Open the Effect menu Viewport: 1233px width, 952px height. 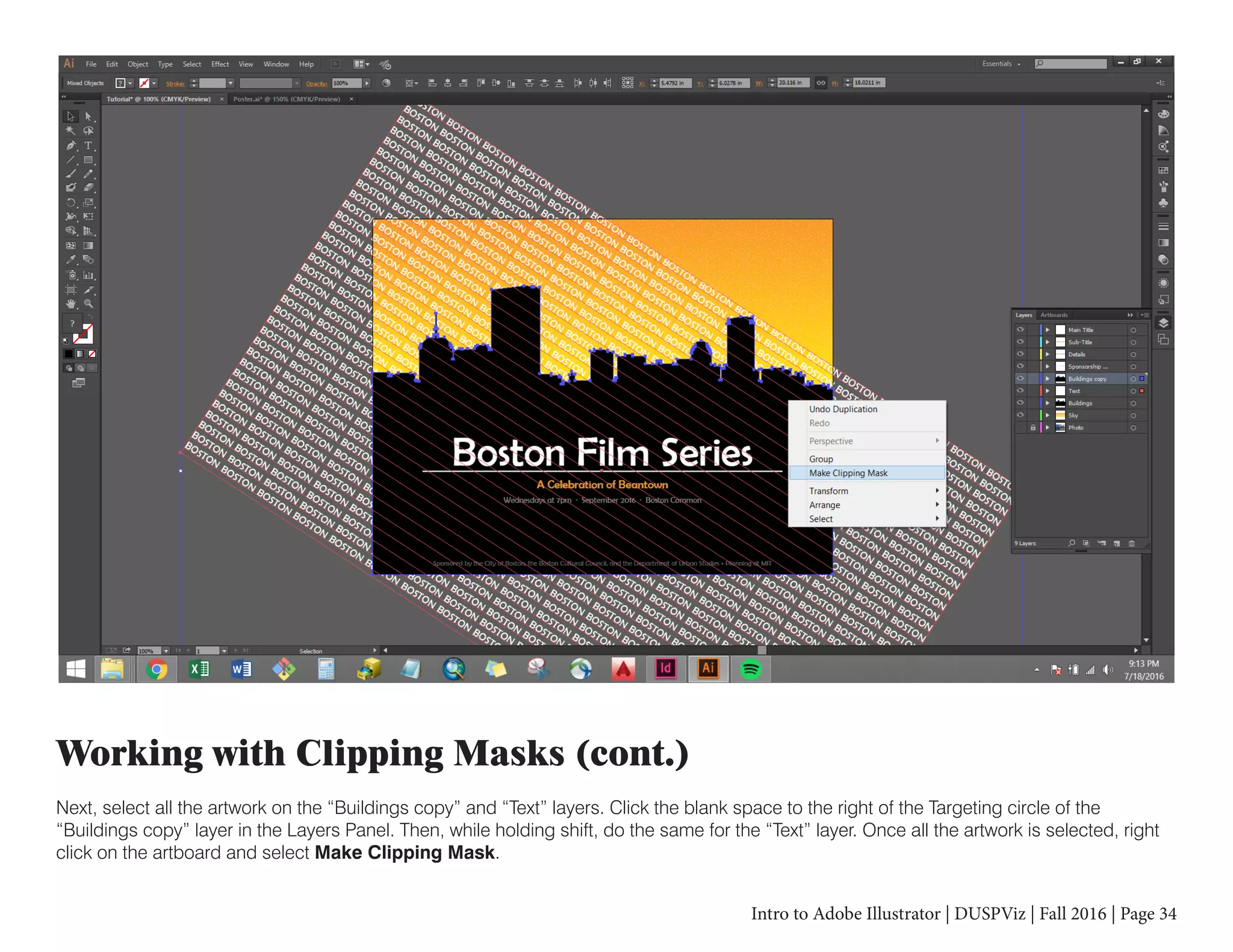click(x=220, y=64)
